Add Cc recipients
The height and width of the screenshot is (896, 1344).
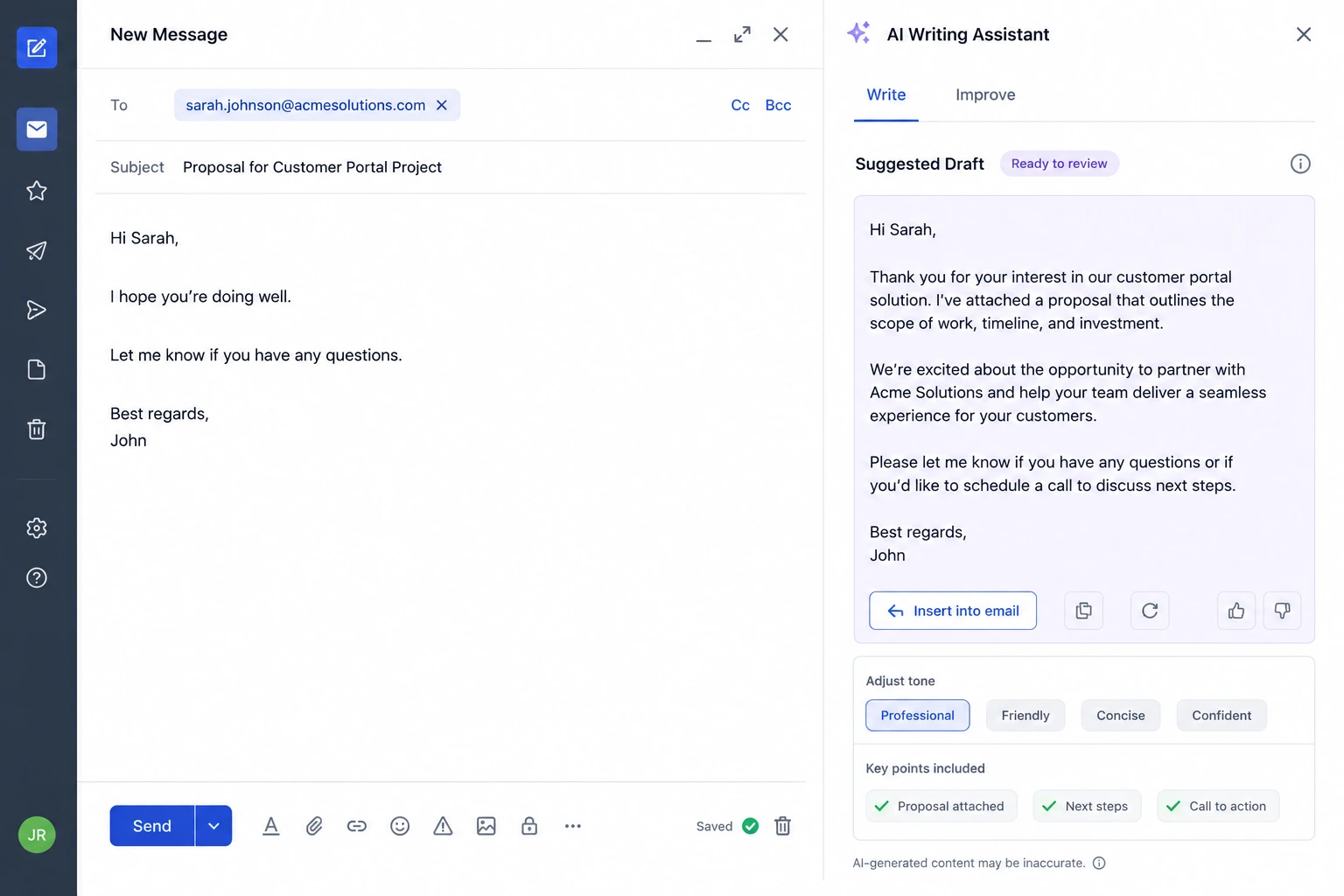(740, 105)
